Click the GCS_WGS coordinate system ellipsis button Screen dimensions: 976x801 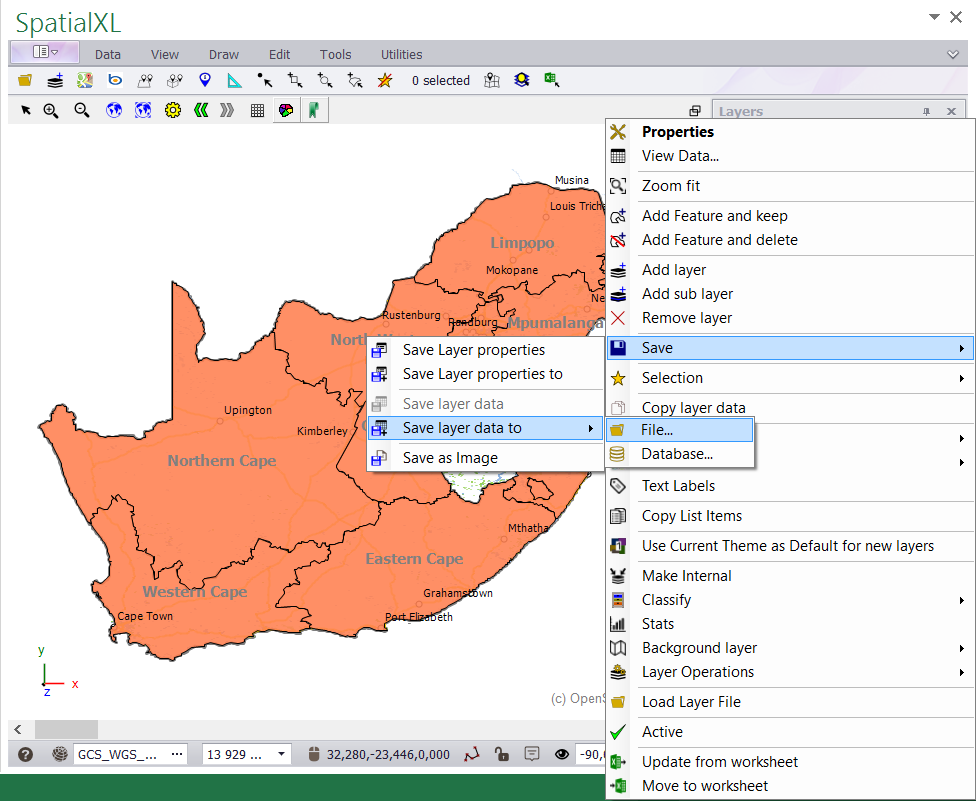(x=177, y=754)
